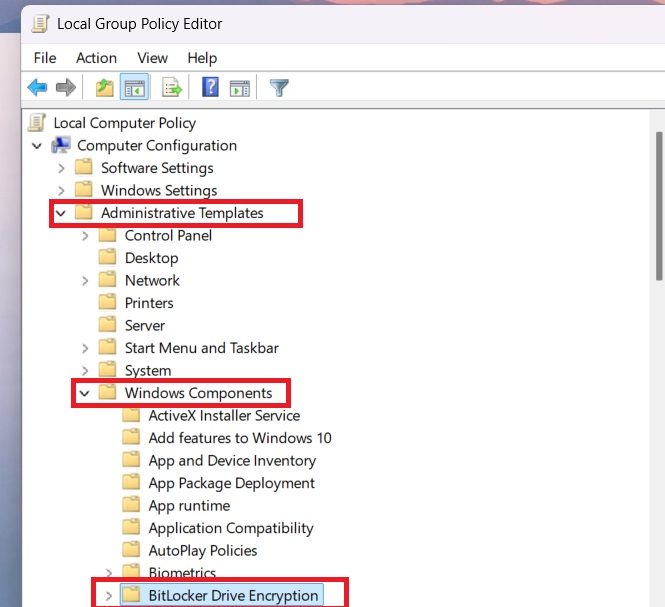Select BitLocker Drive Encryption label
This screenshot has width=665, height=607.
pos(233,596)
